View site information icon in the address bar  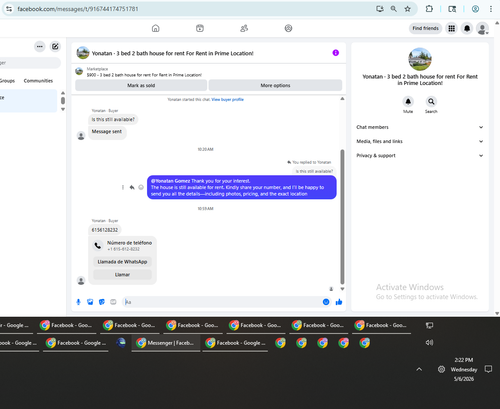(x=9, y=9)
